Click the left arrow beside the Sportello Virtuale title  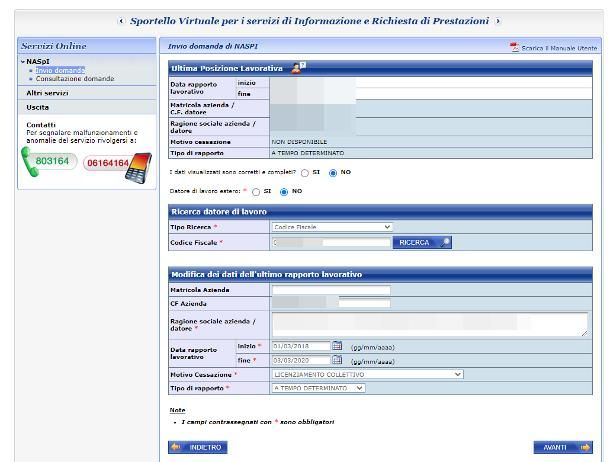[121, 21]
